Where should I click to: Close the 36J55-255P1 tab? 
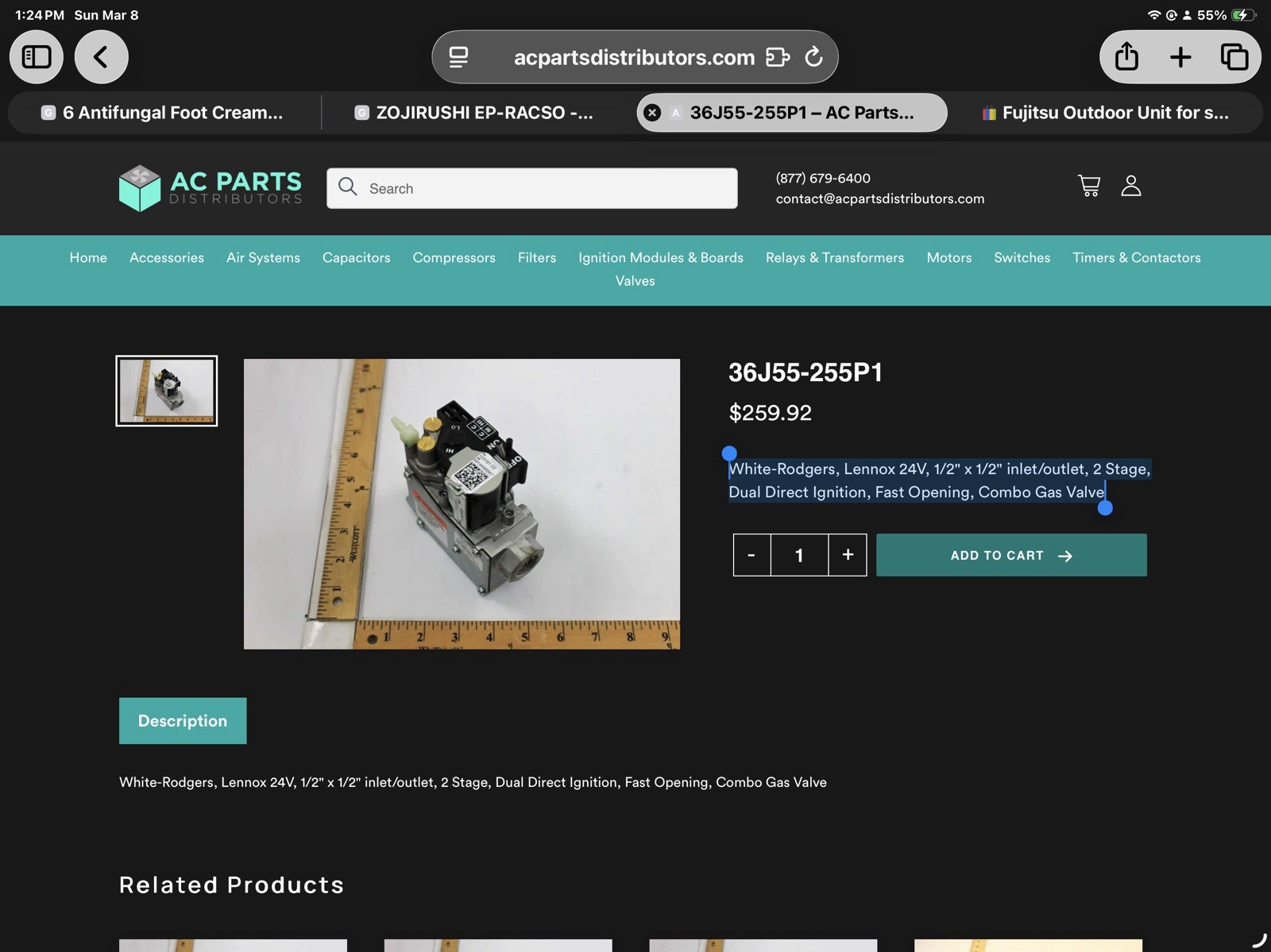click(x=652, y=113)
